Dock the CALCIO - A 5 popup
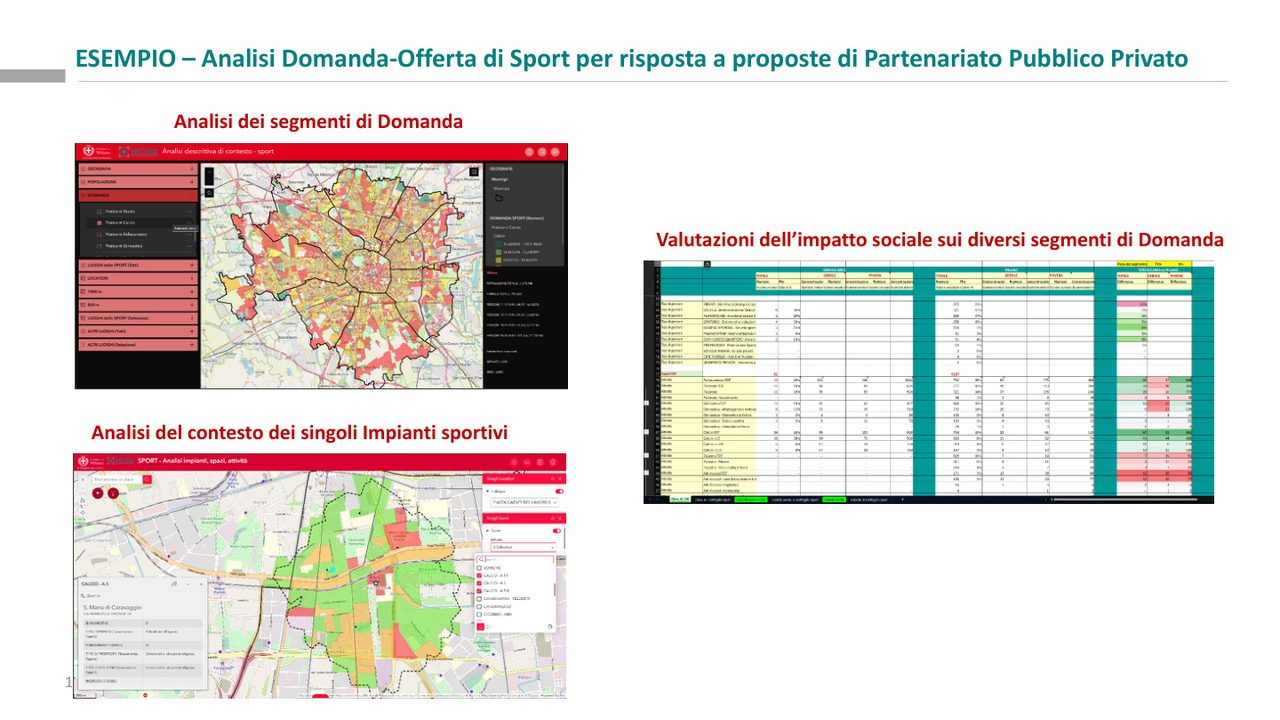The height and width of the screenshot is (720, 1280). tap(174, 584)
